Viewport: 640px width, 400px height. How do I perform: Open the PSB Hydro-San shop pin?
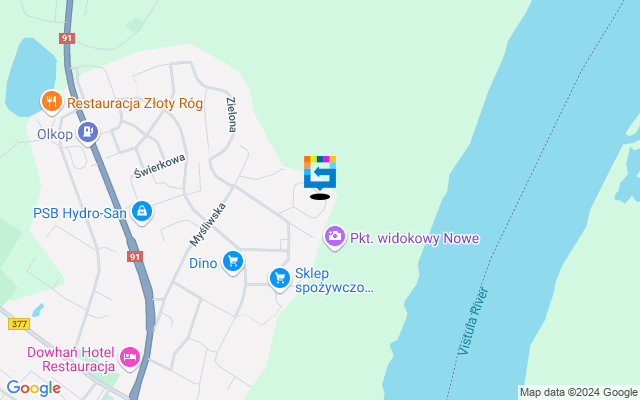point(142,212)
